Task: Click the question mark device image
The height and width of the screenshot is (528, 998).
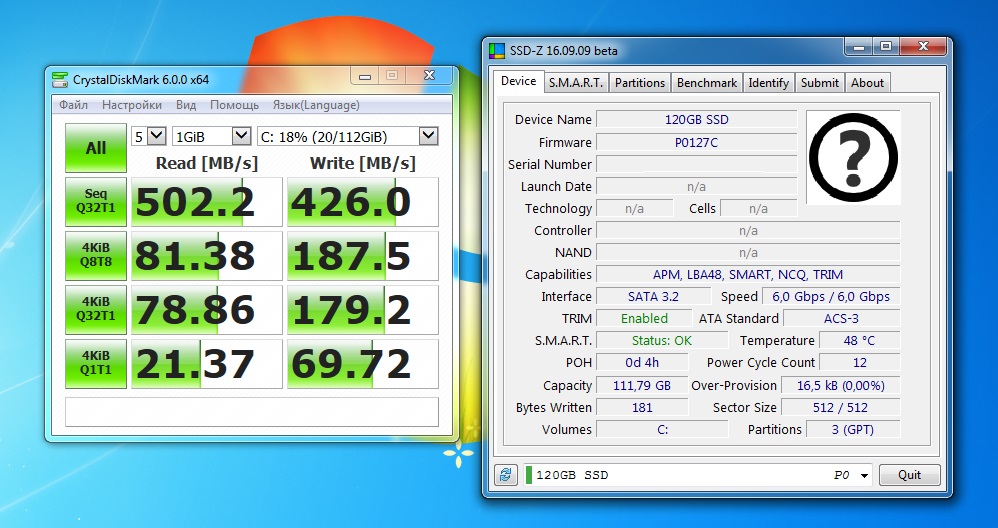Action: tap(853, 157)
